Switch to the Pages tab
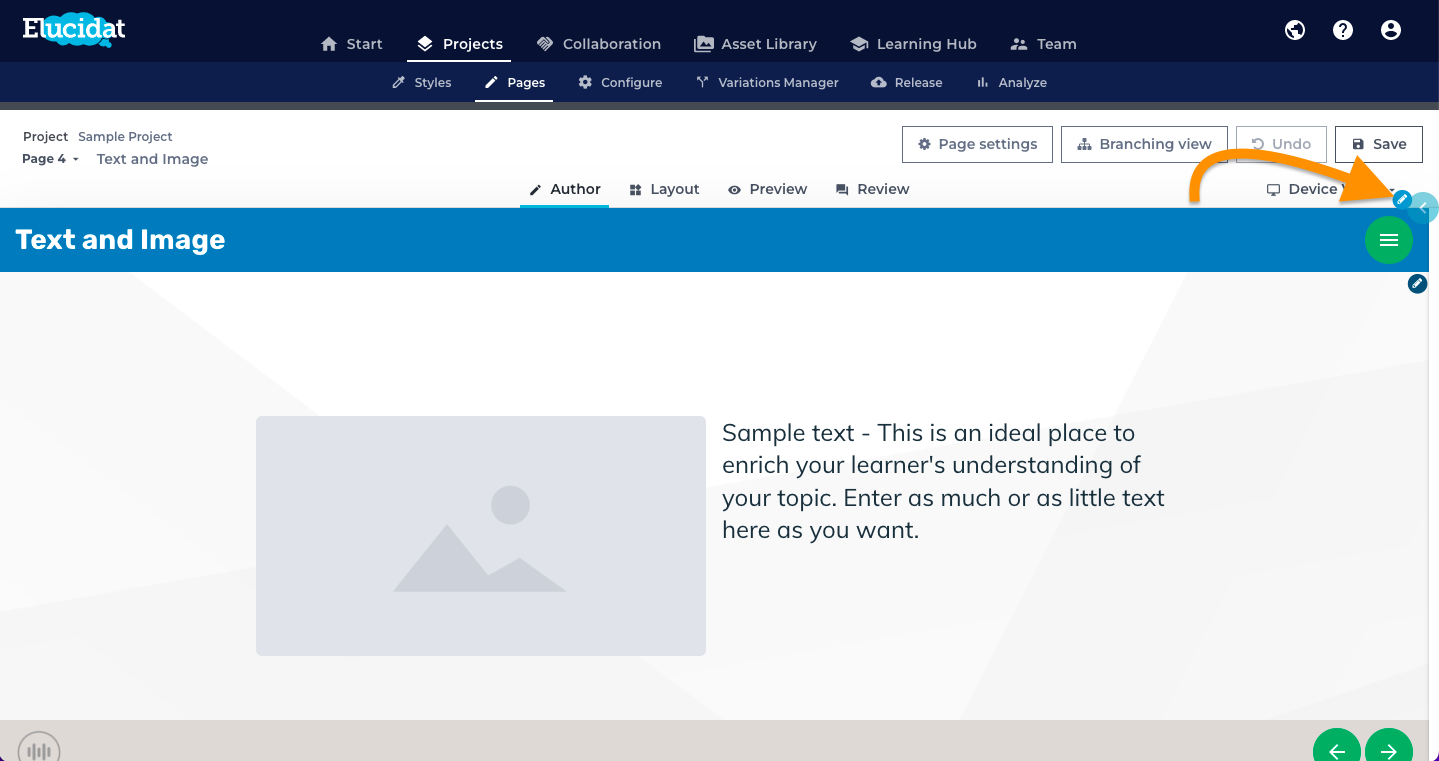 (x=515, y=83)
